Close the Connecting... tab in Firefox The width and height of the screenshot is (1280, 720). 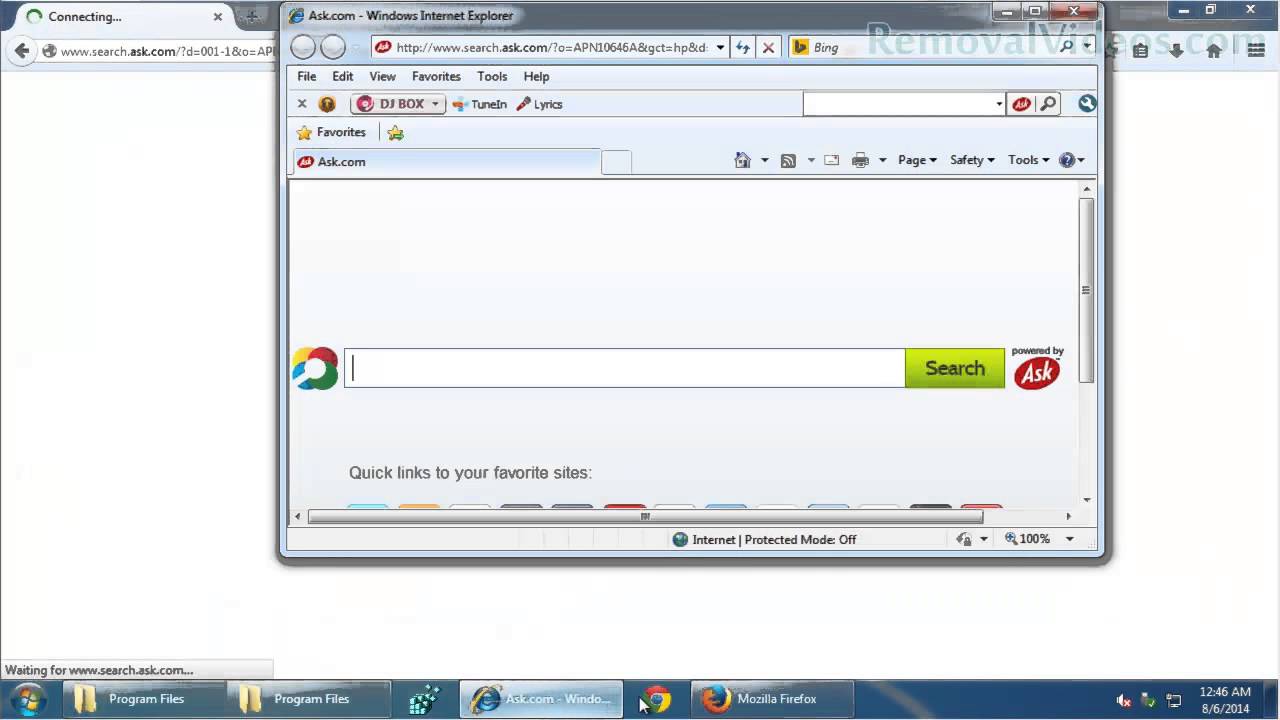pyautogui.click(x=217, y=17)
